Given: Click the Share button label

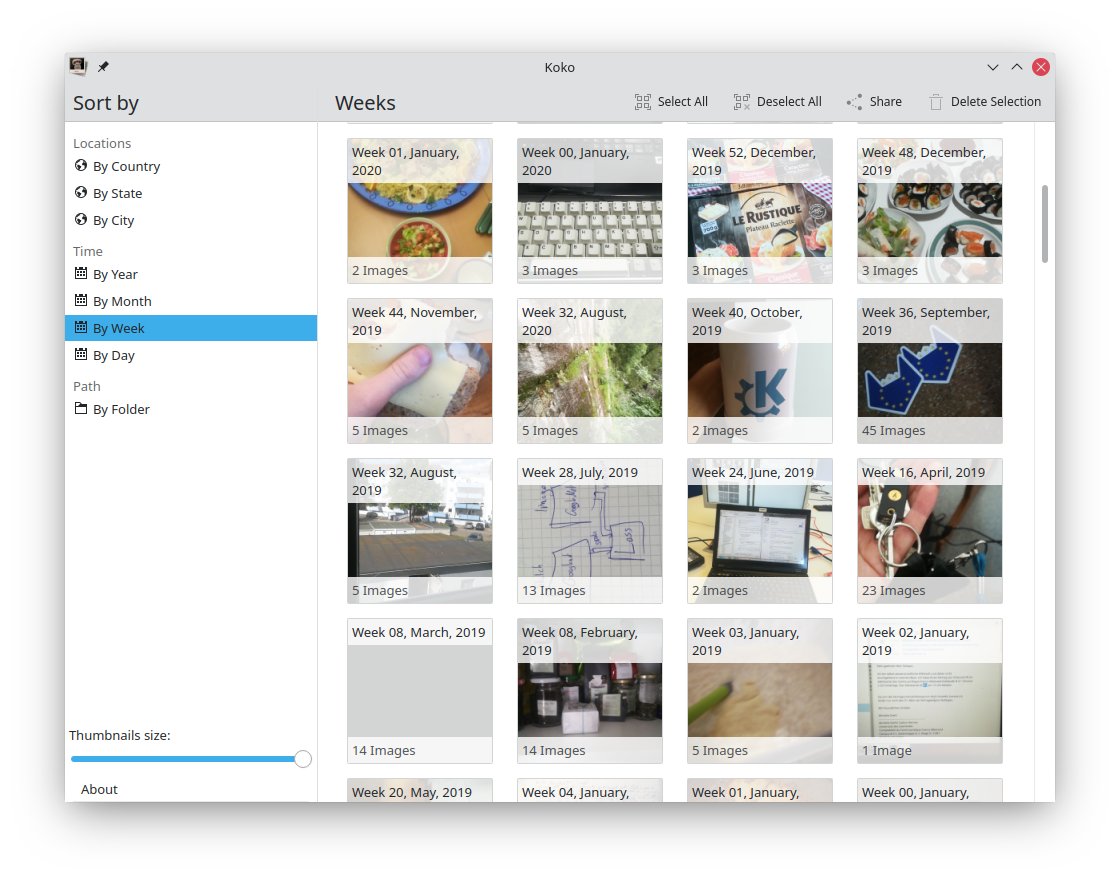Looking at the screenshot, I should tap(885, 101).
